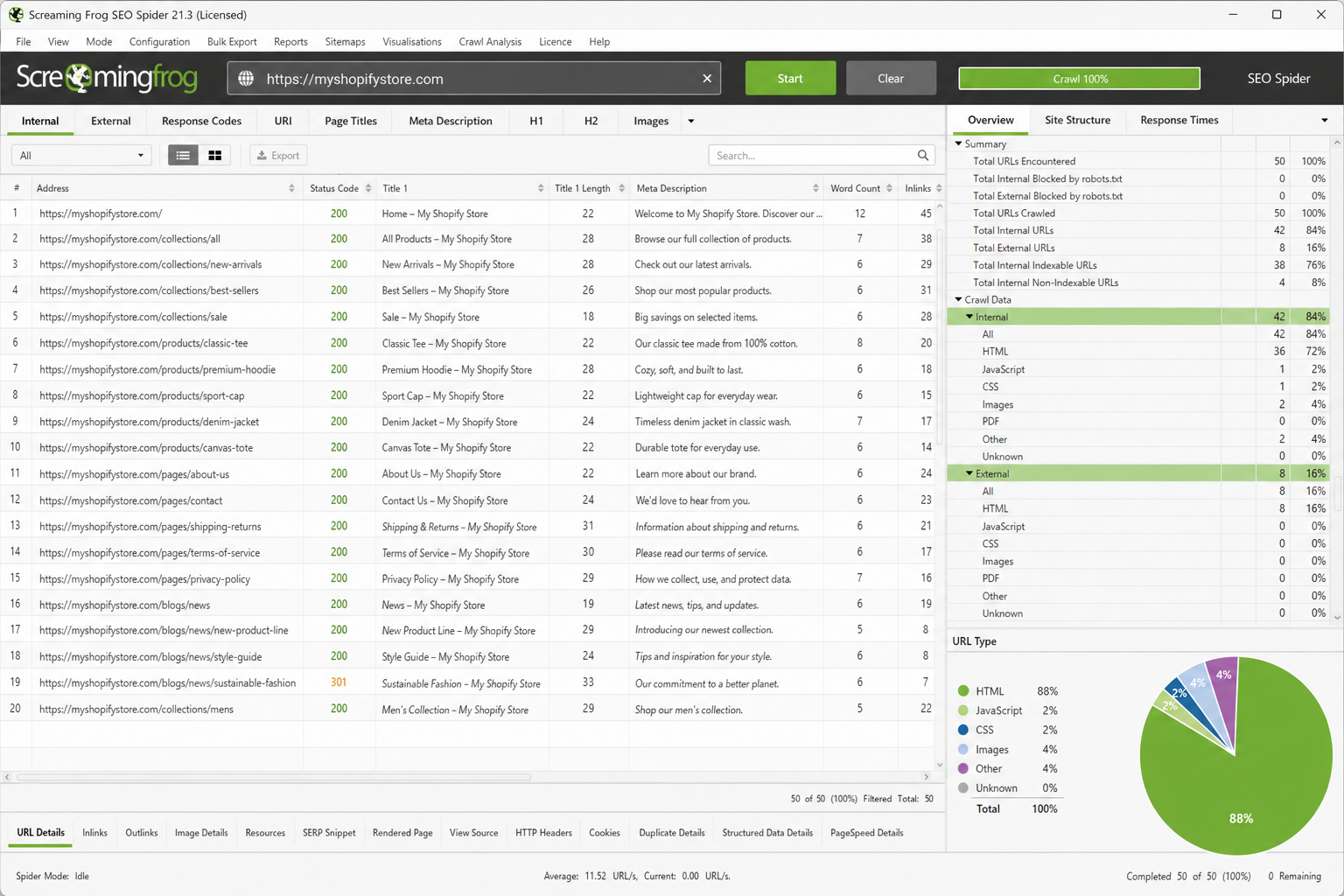Image resolution: width=1344 pixels, height=896 pixels.
Task: Collapse the Crawl Data section
Action: [x=958, y=299]
